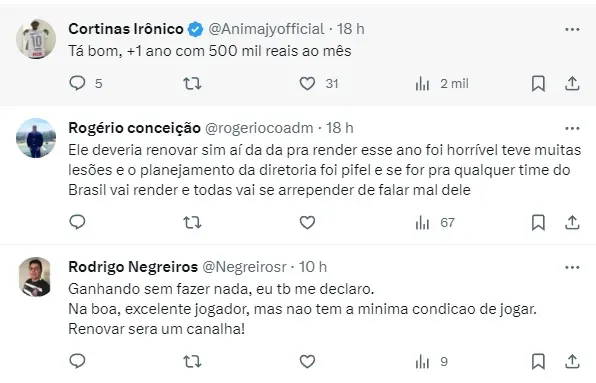
Task: Share Rogério conceição's tweet
Action: tap(572, 222)
